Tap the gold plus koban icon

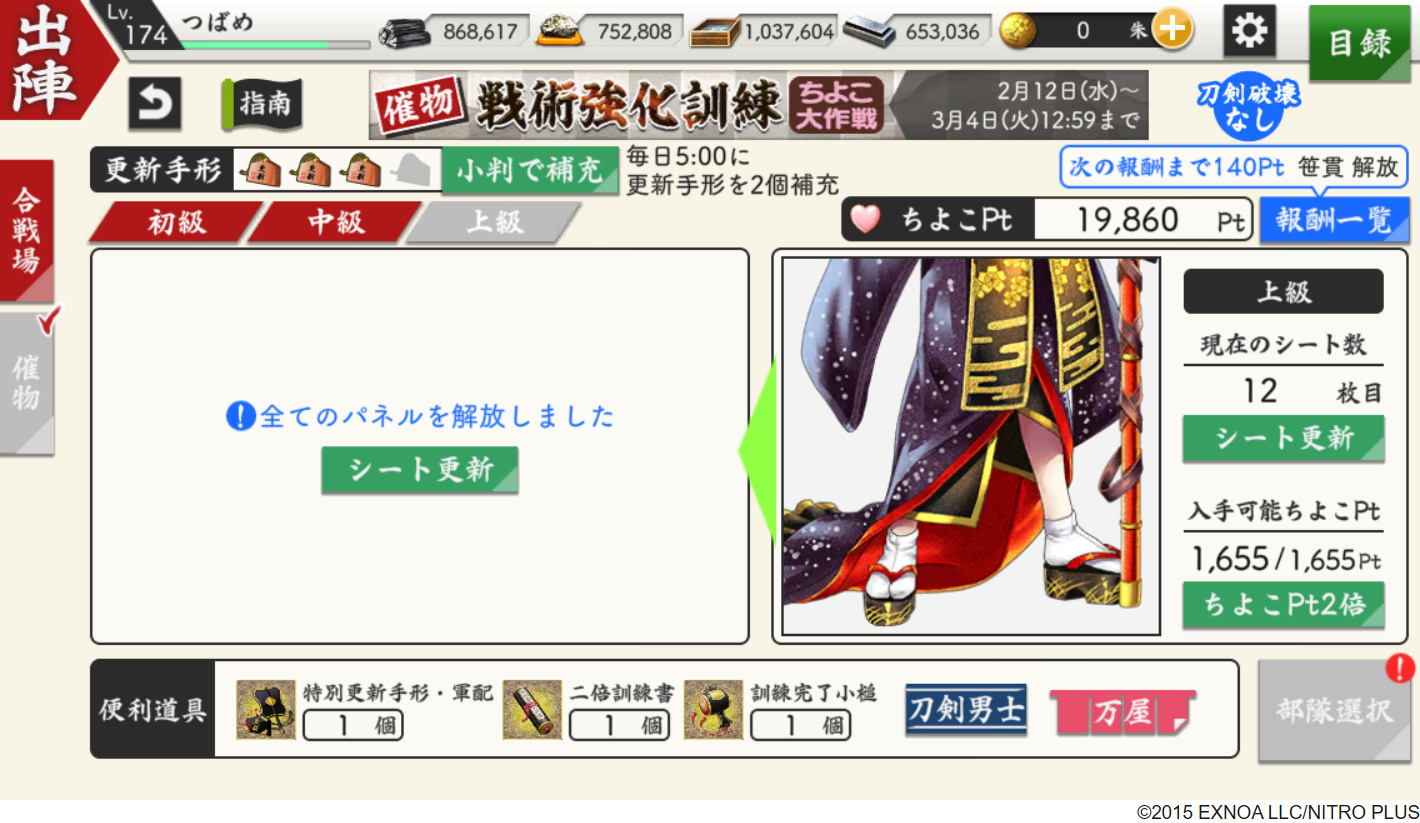1171,31
